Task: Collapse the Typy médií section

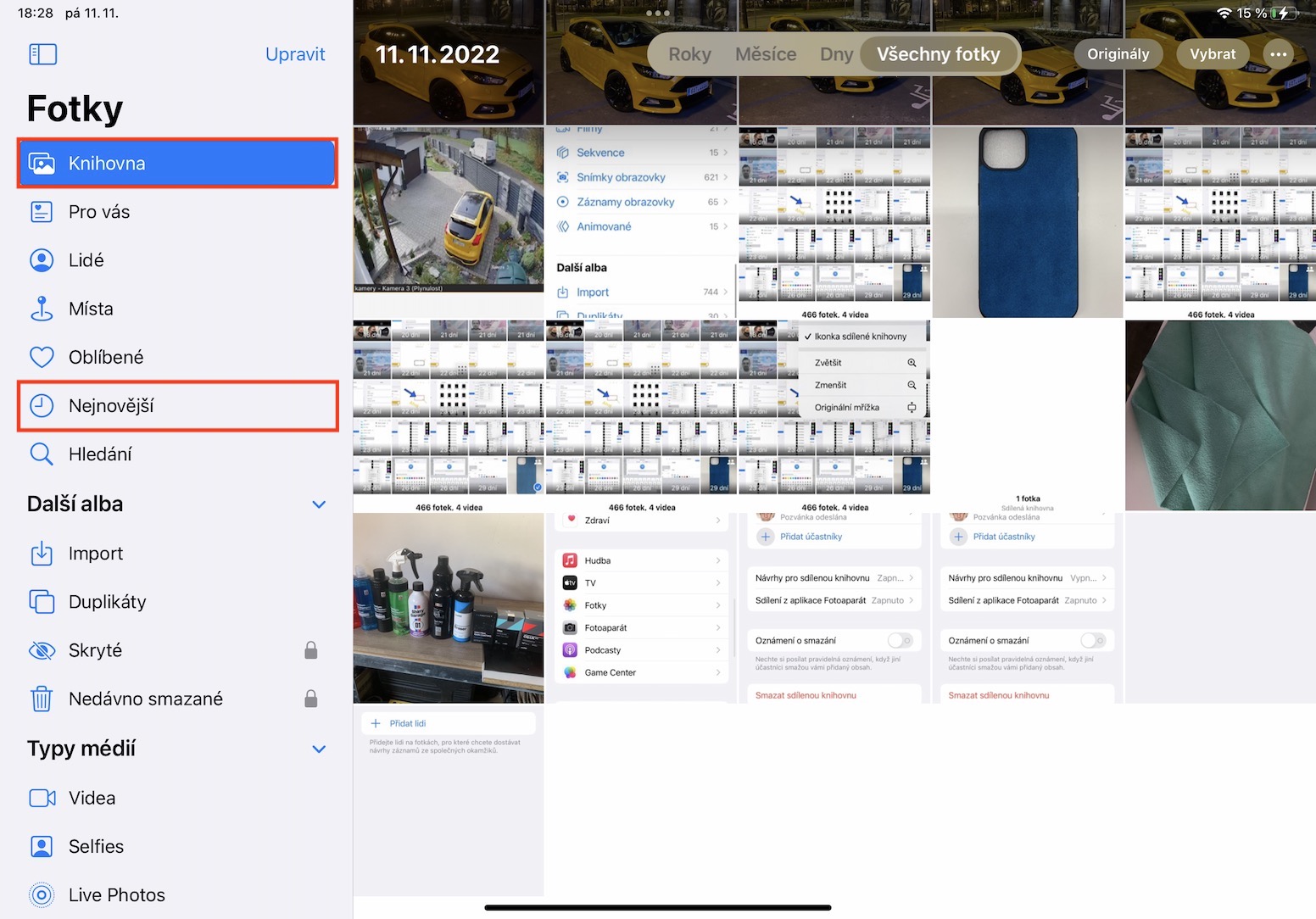Action: 319,749
